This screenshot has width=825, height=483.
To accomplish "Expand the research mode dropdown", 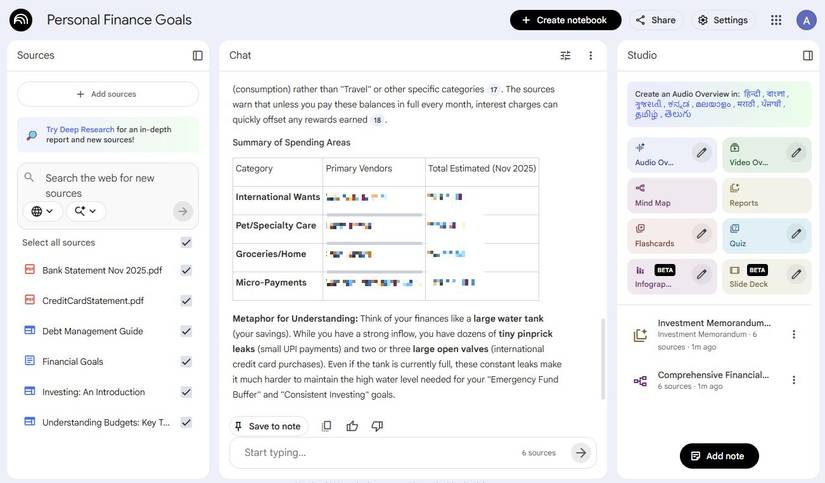I will point(85,211).
